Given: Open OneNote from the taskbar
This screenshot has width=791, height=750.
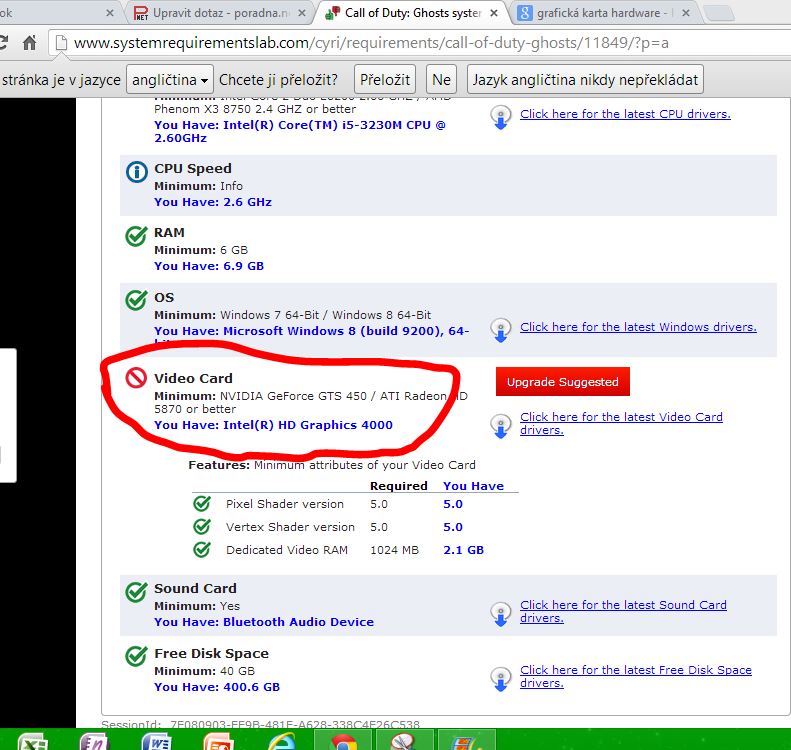Looking at the screenshot, I should point(94,741).
